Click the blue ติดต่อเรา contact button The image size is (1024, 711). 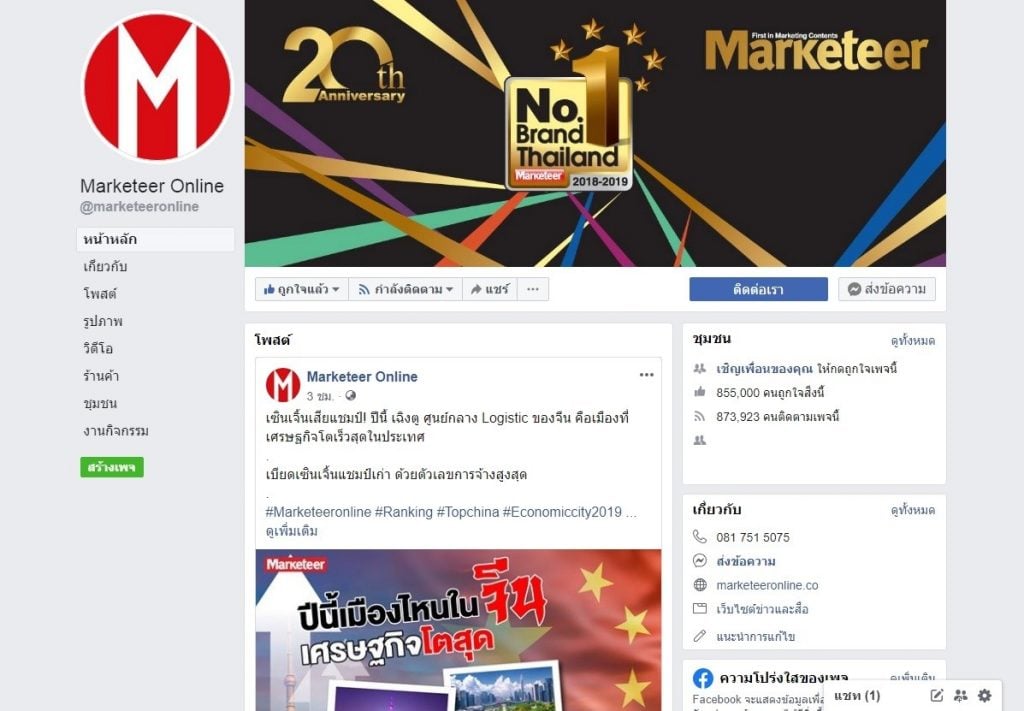[x=758, y=289]
